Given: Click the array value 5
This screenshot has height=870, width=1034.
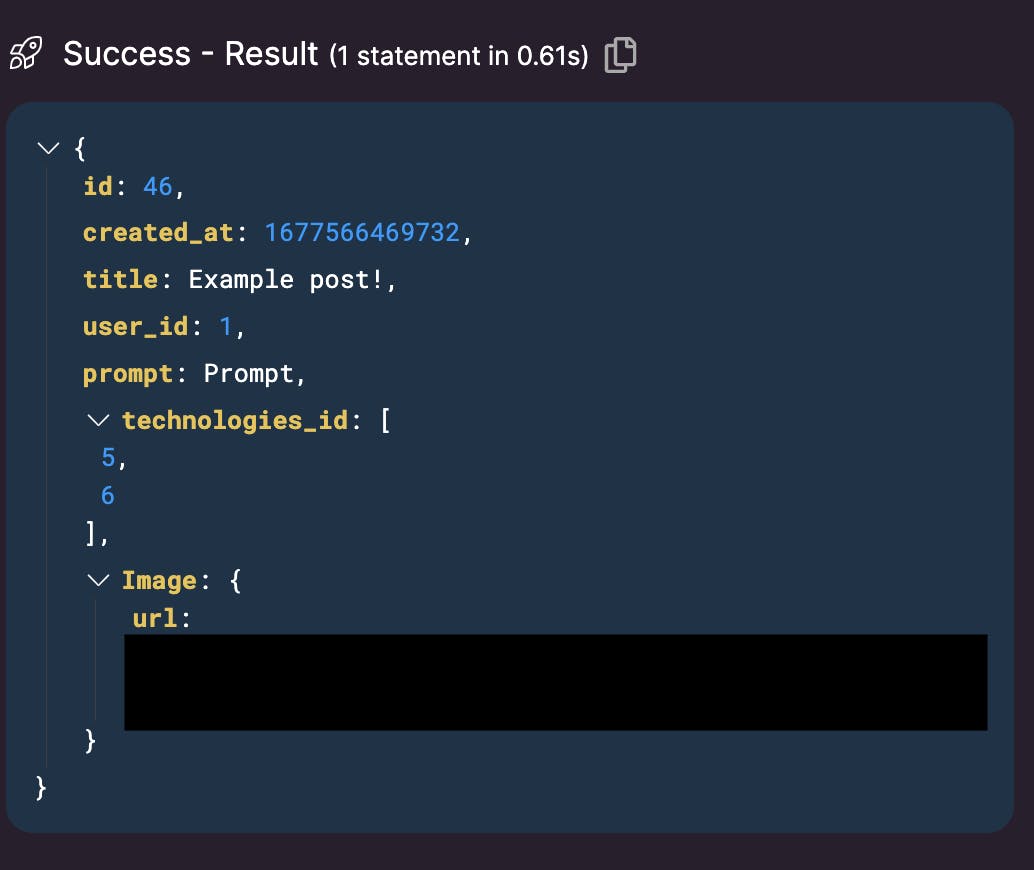Looking at the screenshot, I should (x=108, y=457).
